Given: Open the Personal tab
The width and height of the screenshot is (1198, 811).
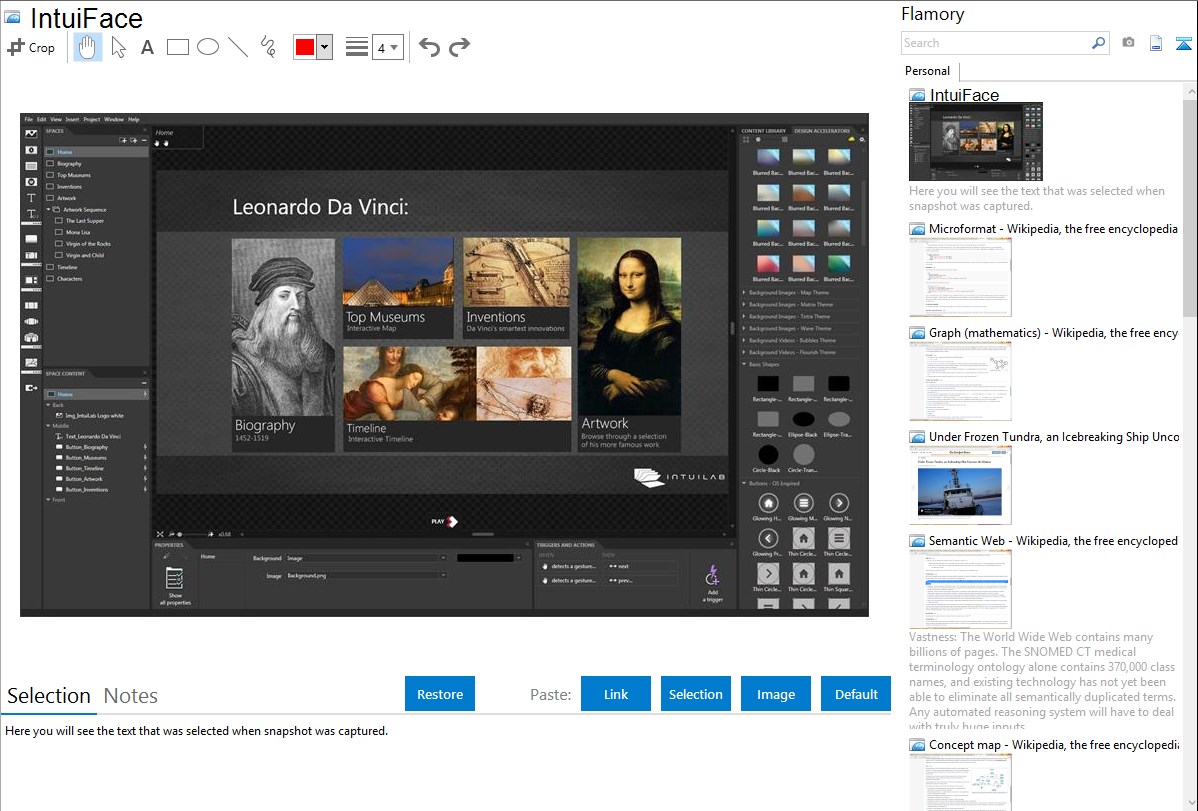Looking at the screenshot, I should (928, 71).
